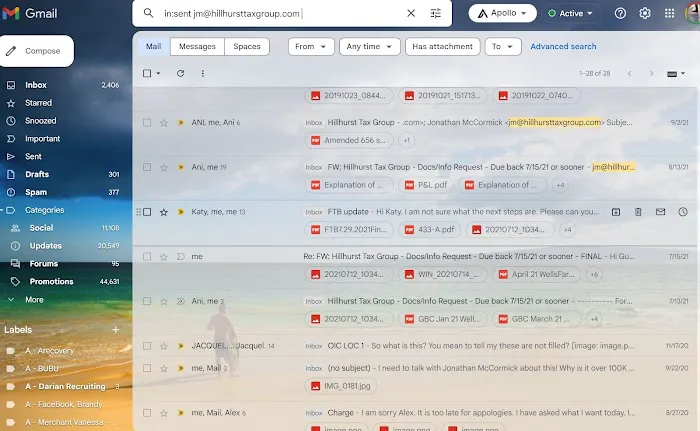Clear the search query with the X
Screen dimensions: 700x431
(410, 14)
